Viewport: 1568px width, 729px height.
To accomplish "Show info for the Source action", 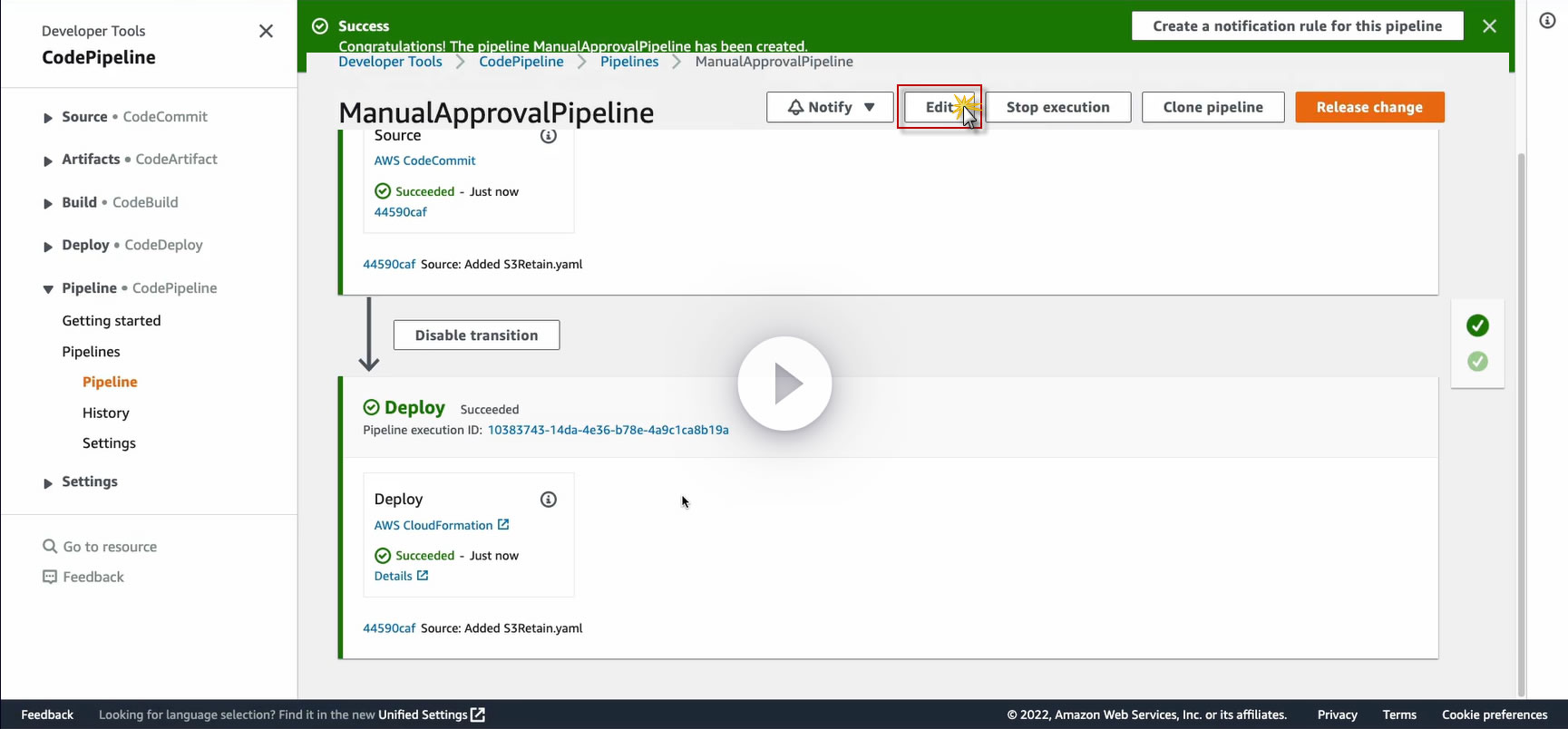I will (x=549, y=136).
